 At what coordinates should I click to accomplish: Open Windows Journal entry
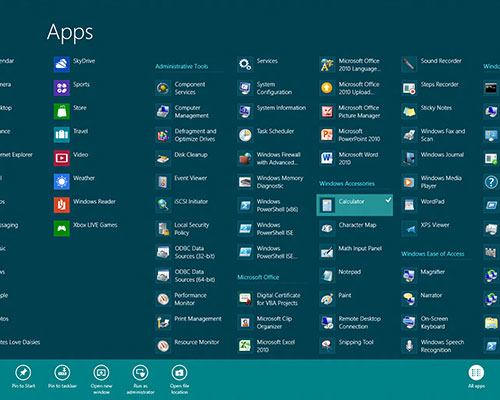pos(433,158)
